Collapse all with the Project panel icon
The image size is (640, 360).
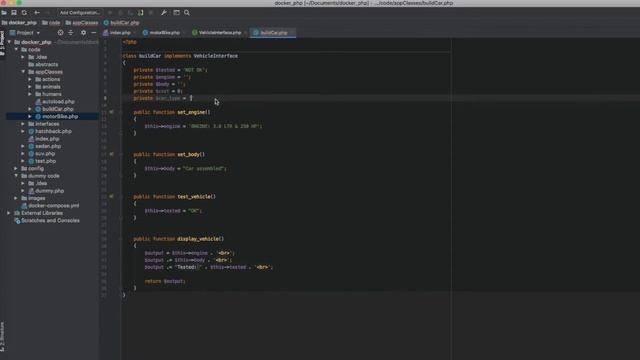point(71,33)
